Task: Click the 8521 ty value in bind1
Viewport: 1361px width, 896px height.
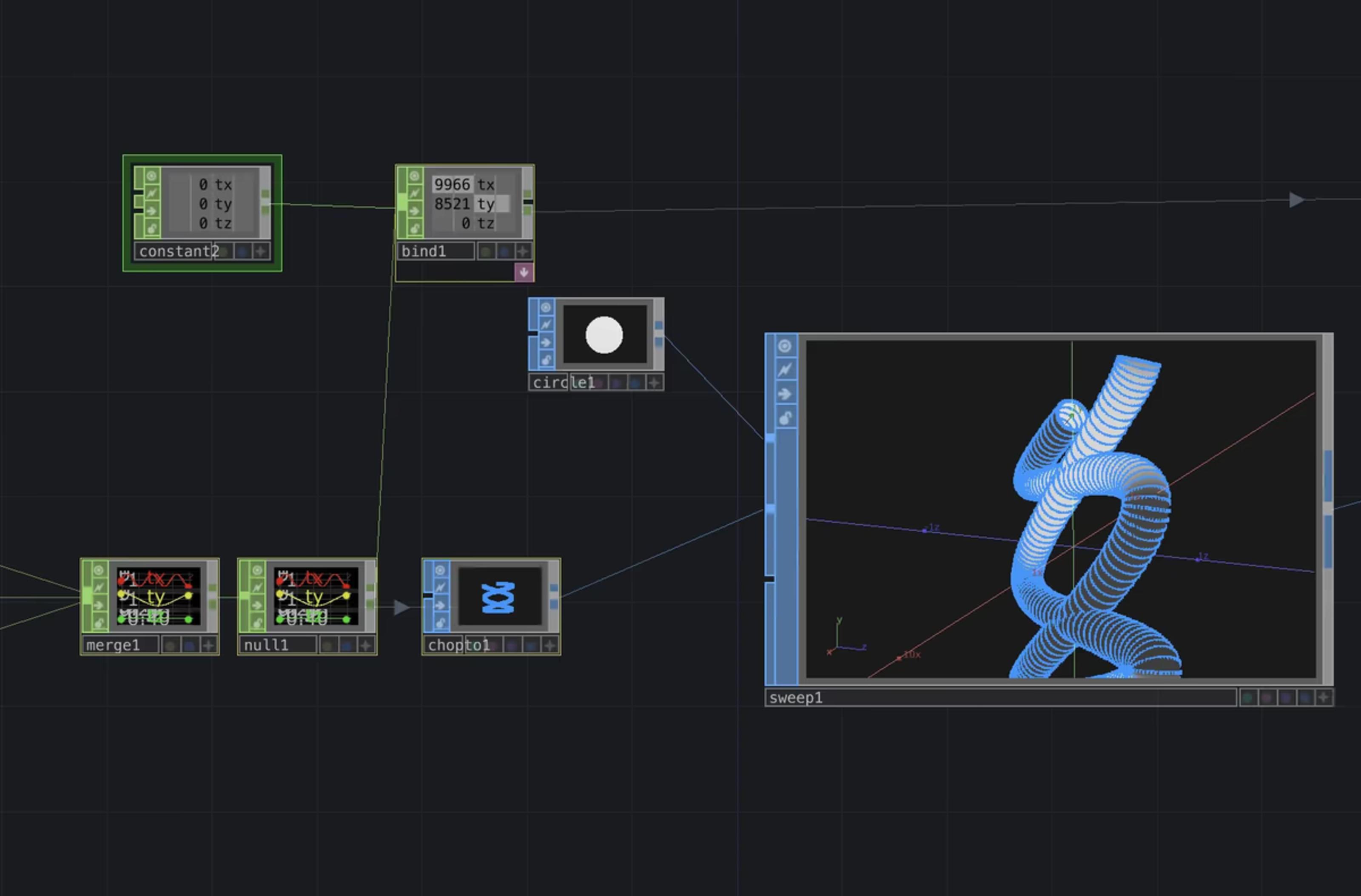Action: pyautogui.click(x=452, y=204)
